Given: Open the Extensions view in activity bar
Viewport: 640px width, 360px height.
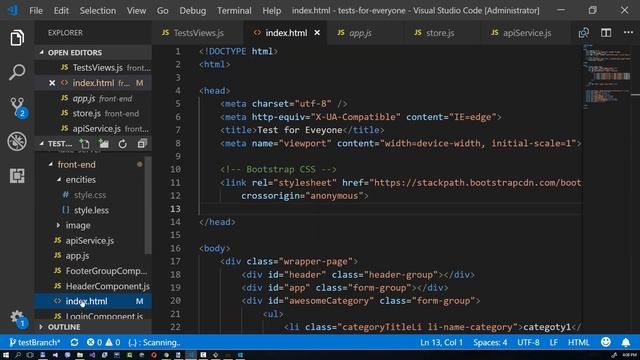Looking at the screenshot, I should point(17,176).
